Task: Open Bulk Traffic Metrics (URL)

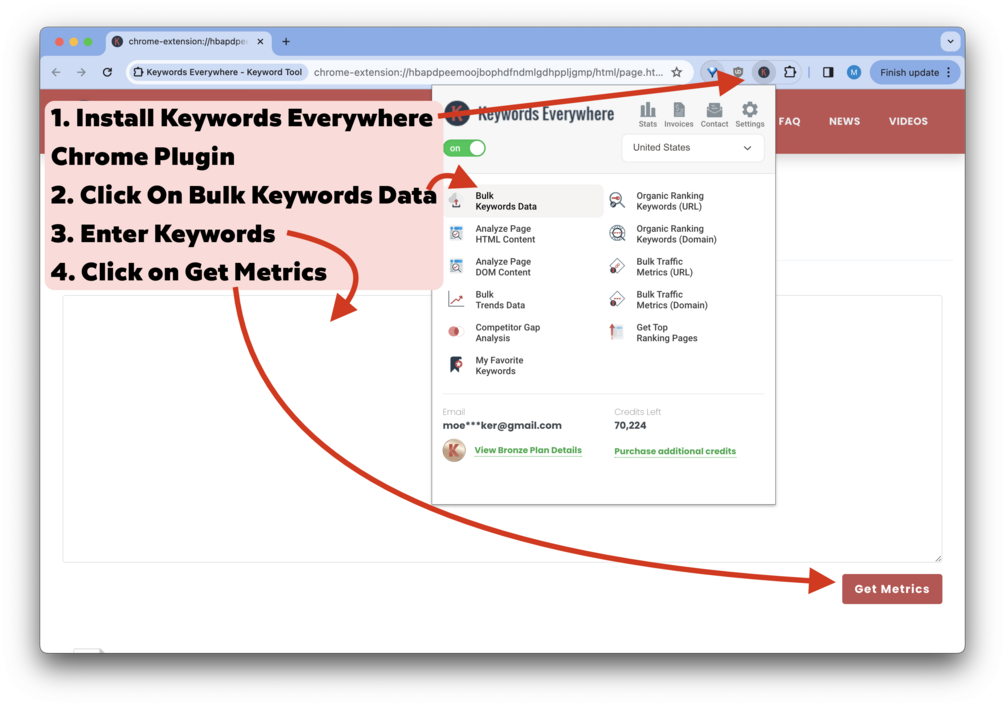Action: click(665, 267)
